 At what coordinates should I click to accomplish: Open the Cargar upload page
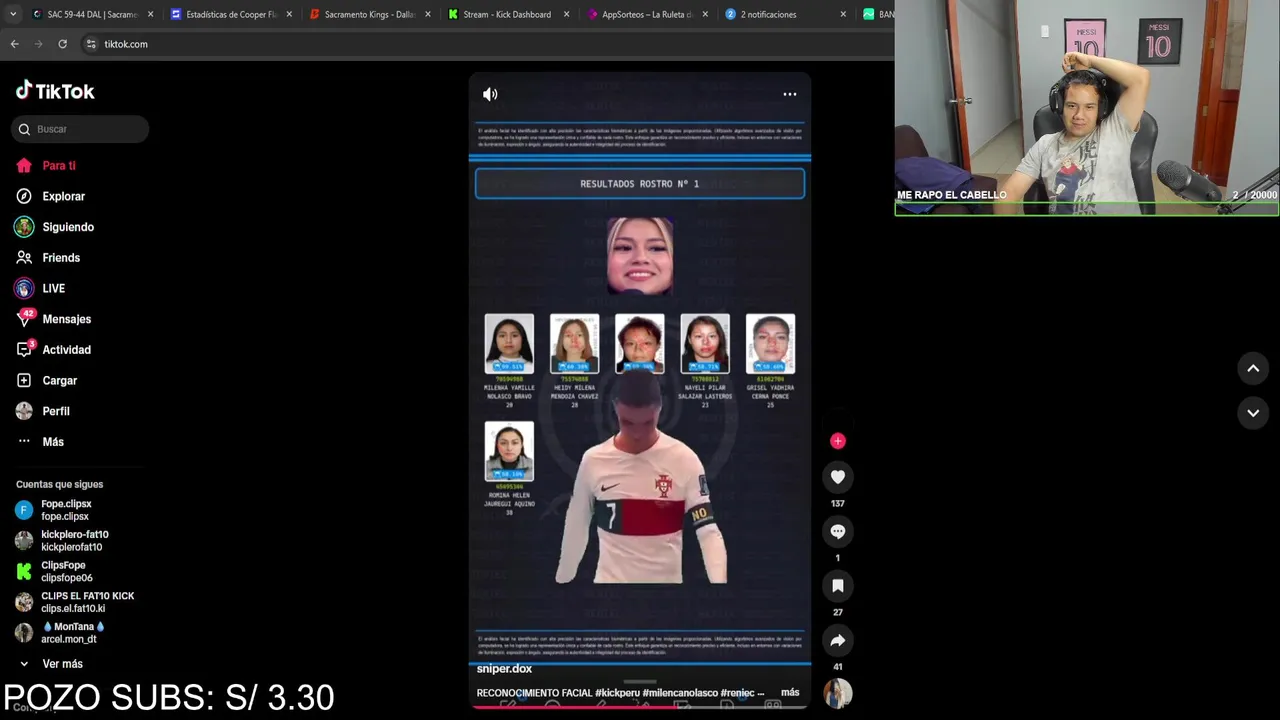click(46, 381)
